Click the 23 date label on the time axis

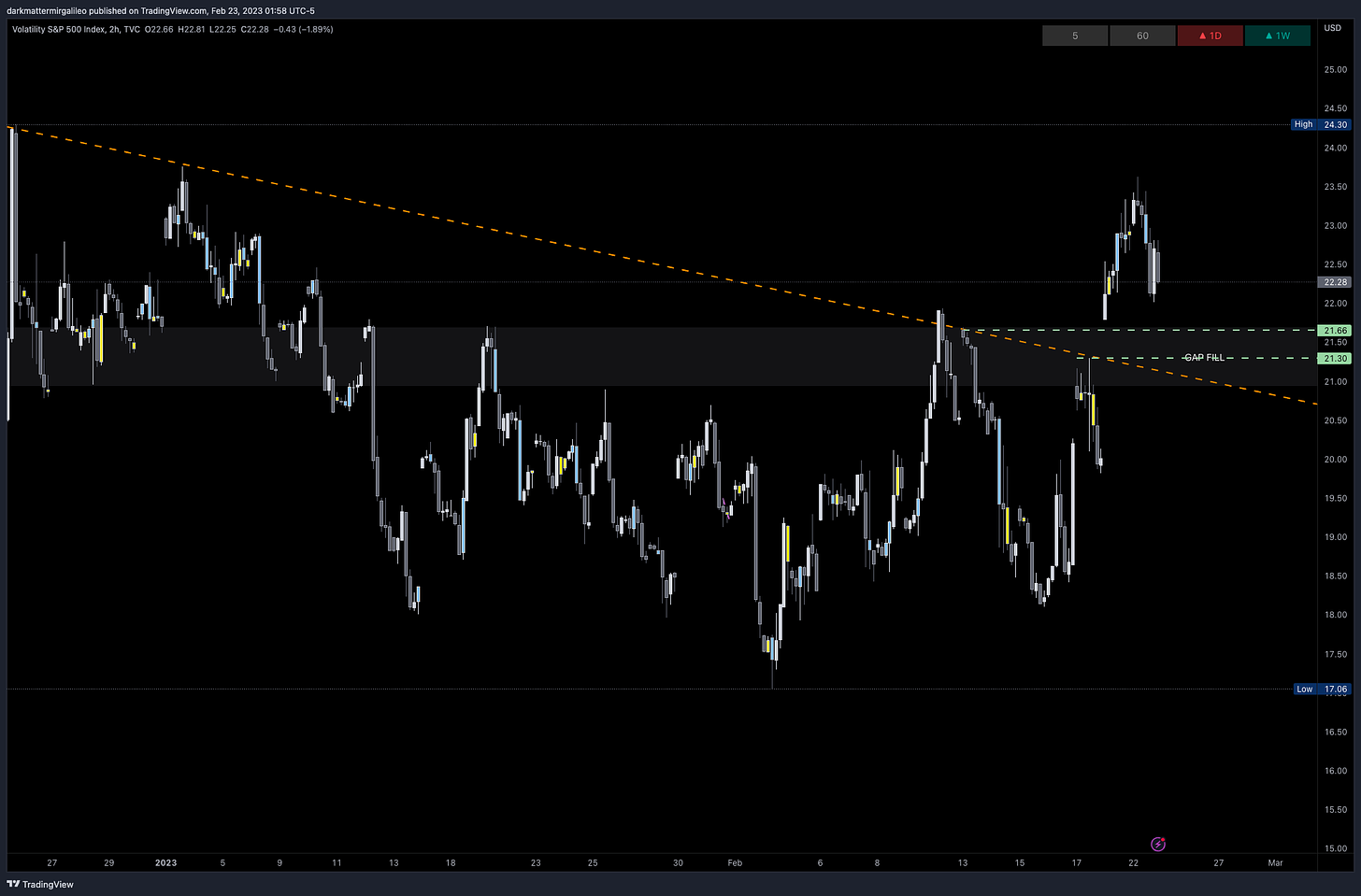pyautogui.click(x=536, y=862)
